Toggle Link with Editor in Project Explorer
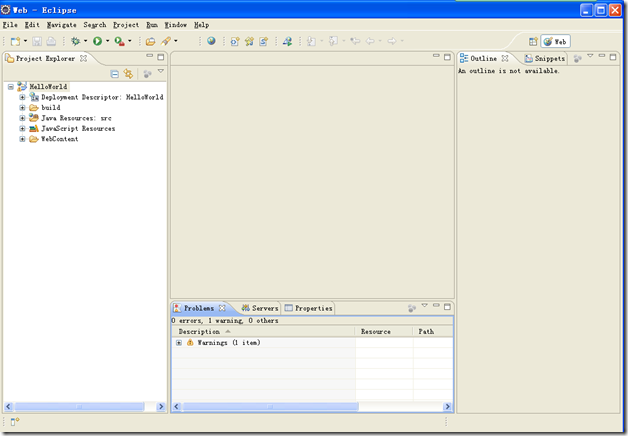 (128, 74)
